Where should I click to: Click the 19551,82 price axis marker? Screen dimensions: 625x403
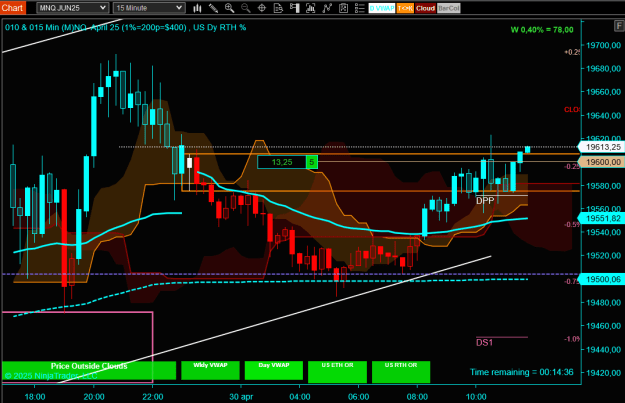602,218
